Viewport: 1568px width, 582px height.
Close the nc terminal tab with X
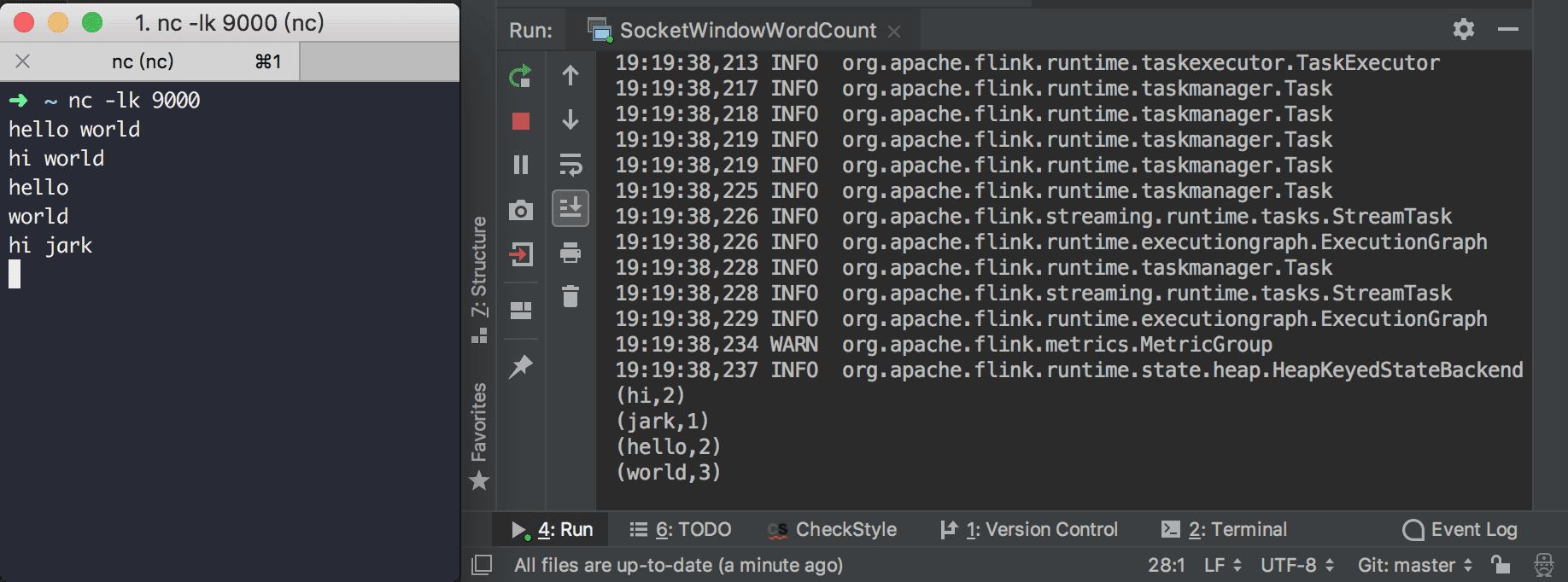pyautogui.click(x=23, y=61)
